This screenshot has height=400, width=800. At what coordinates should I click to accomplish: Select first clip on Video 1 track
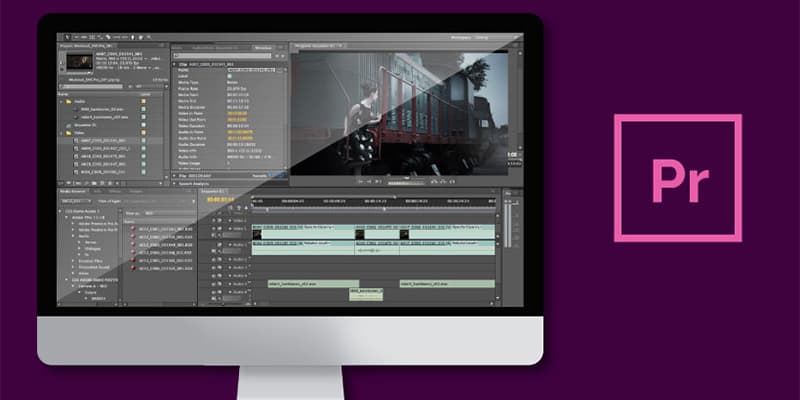[x=304, y=232]
